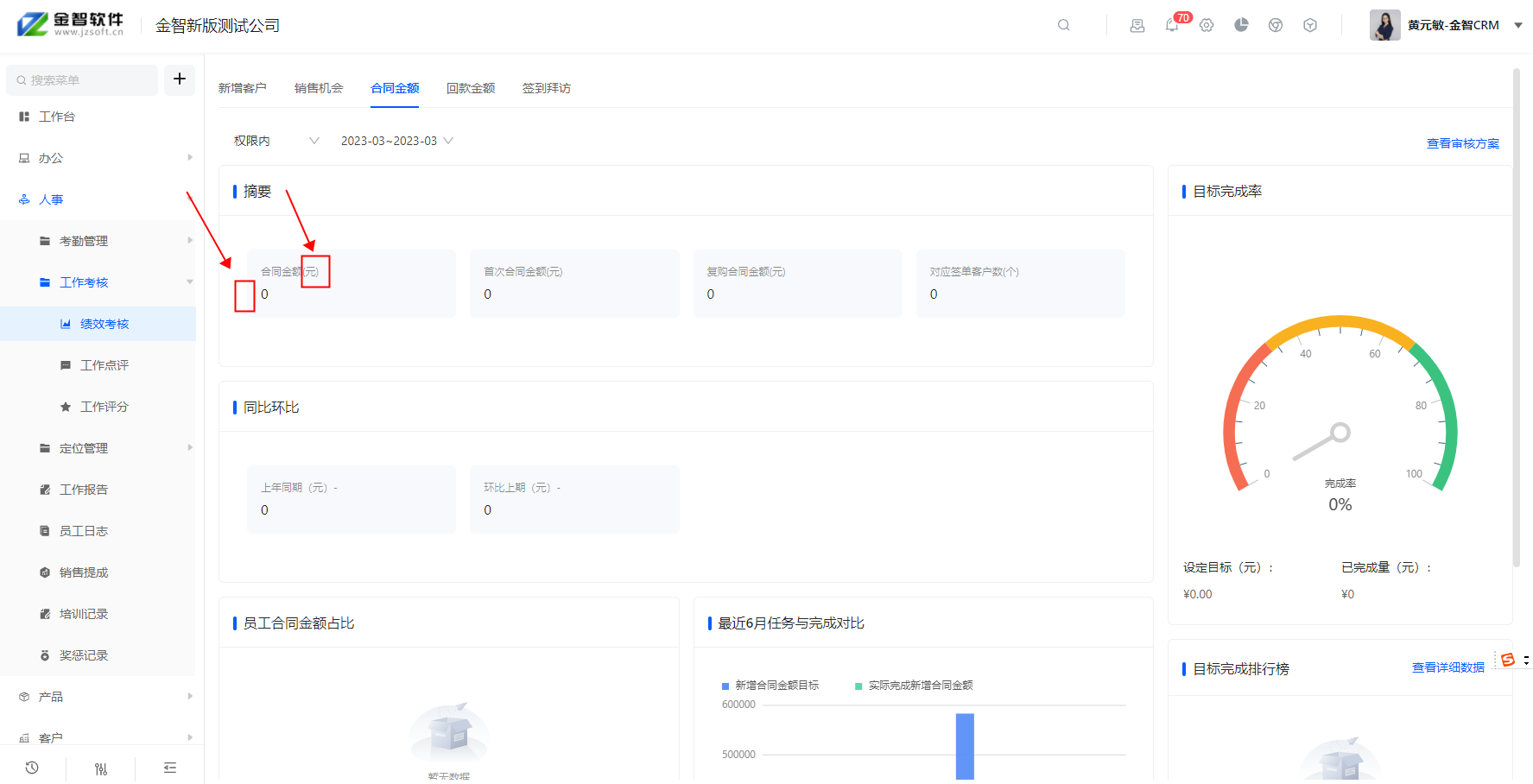Open 工作台 in the sidebar

click(x=57, y=117)
